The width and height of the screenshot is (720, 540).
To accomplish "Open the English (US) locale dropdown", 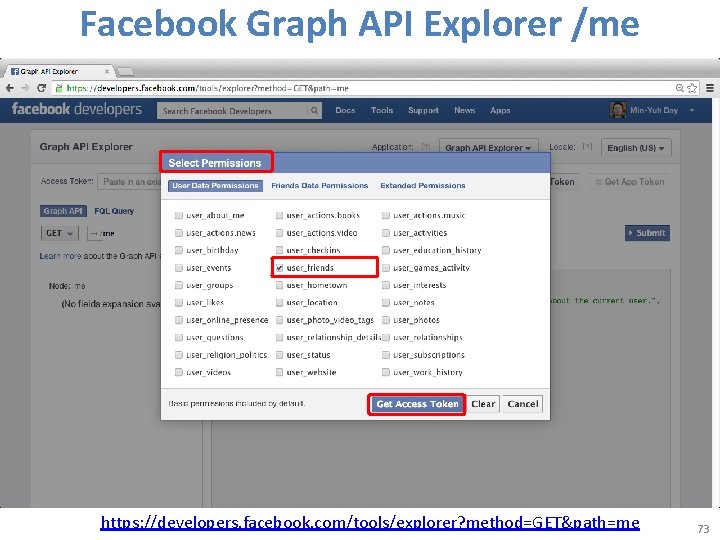I will point(636,148).
